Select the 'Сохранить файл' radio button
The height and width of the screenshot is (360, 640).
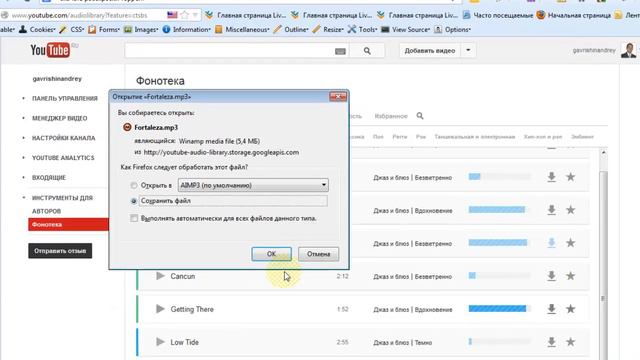pos(134,201)
